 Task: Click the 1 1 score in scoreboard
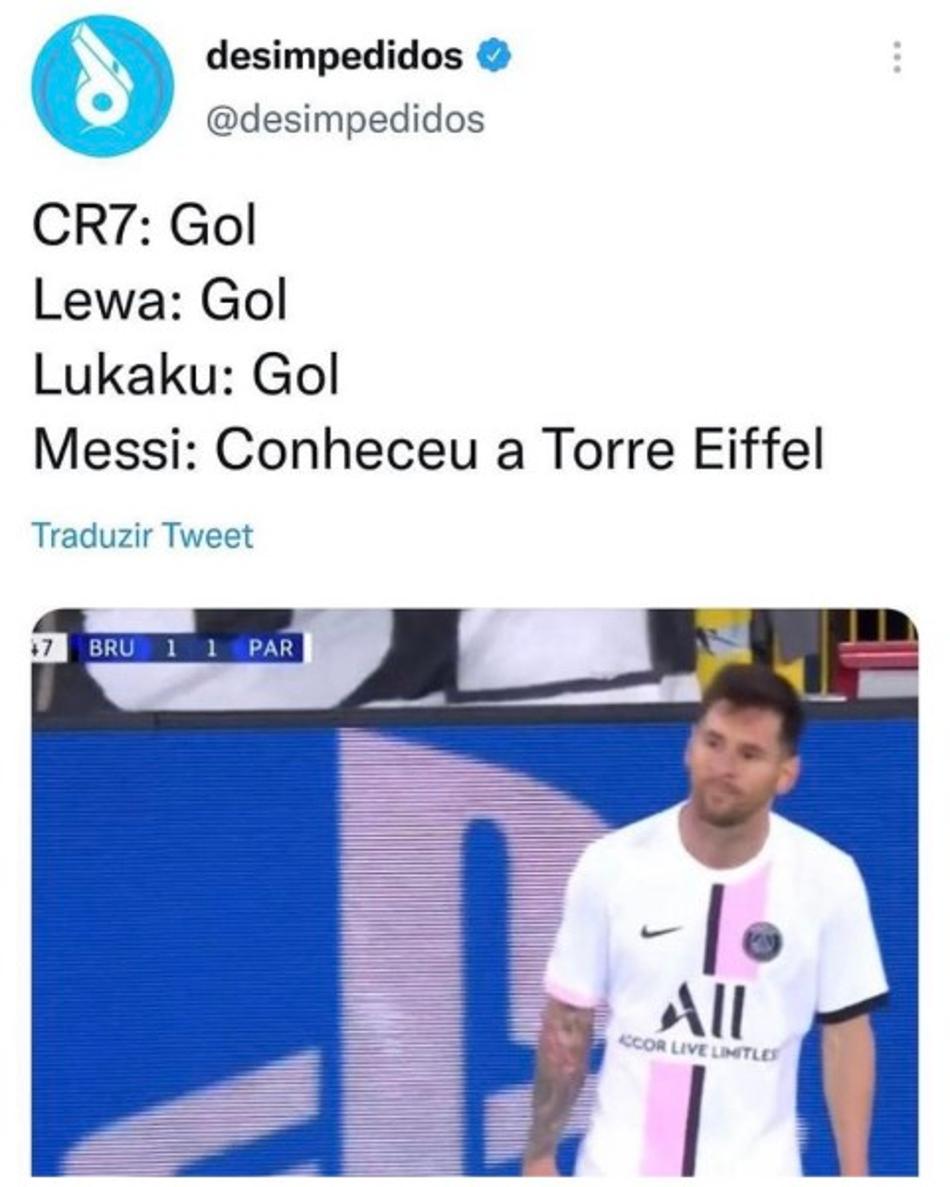pyautogui.click(x=191, y=648)
